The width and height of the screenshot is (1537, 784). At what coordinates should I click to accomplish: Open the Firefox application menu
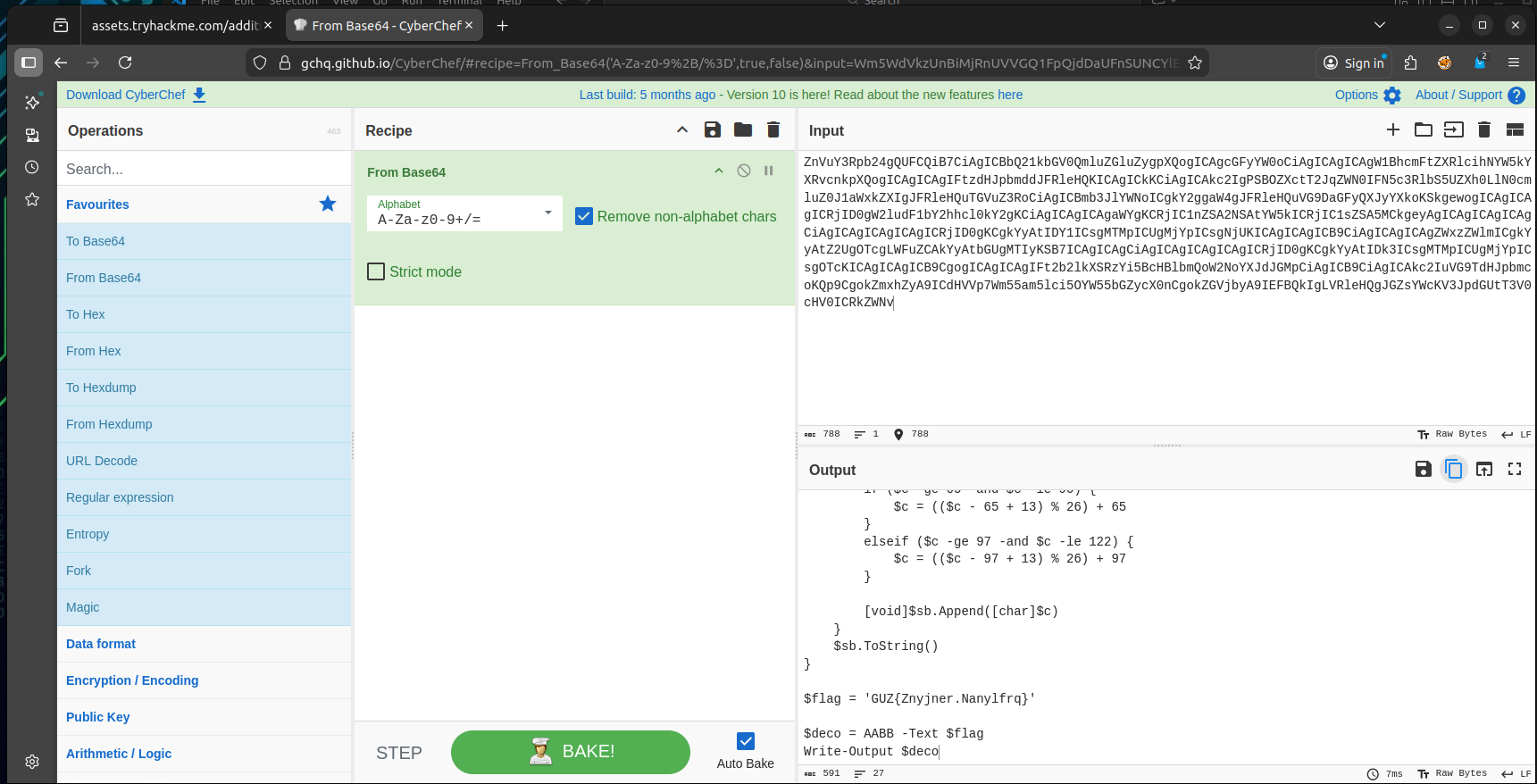pos(1514,63)
